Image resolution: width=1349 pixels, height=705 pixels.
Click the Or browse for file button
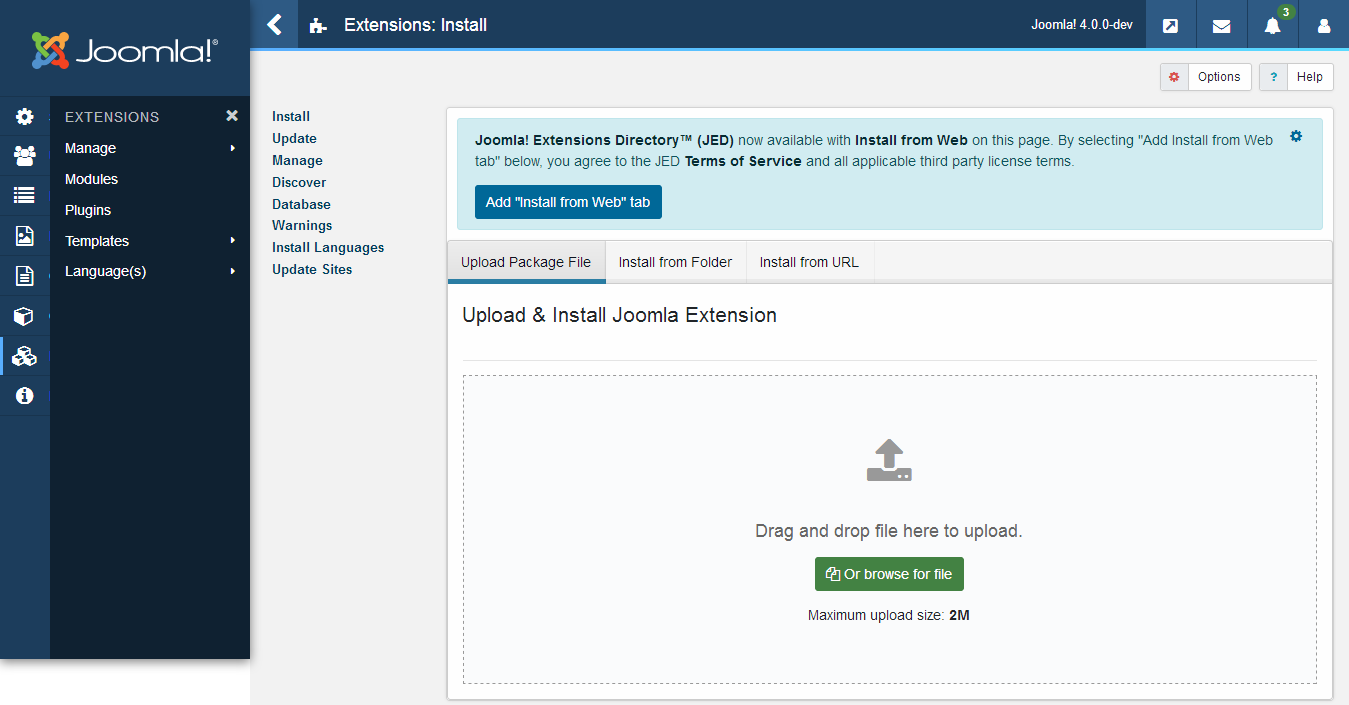889,574
